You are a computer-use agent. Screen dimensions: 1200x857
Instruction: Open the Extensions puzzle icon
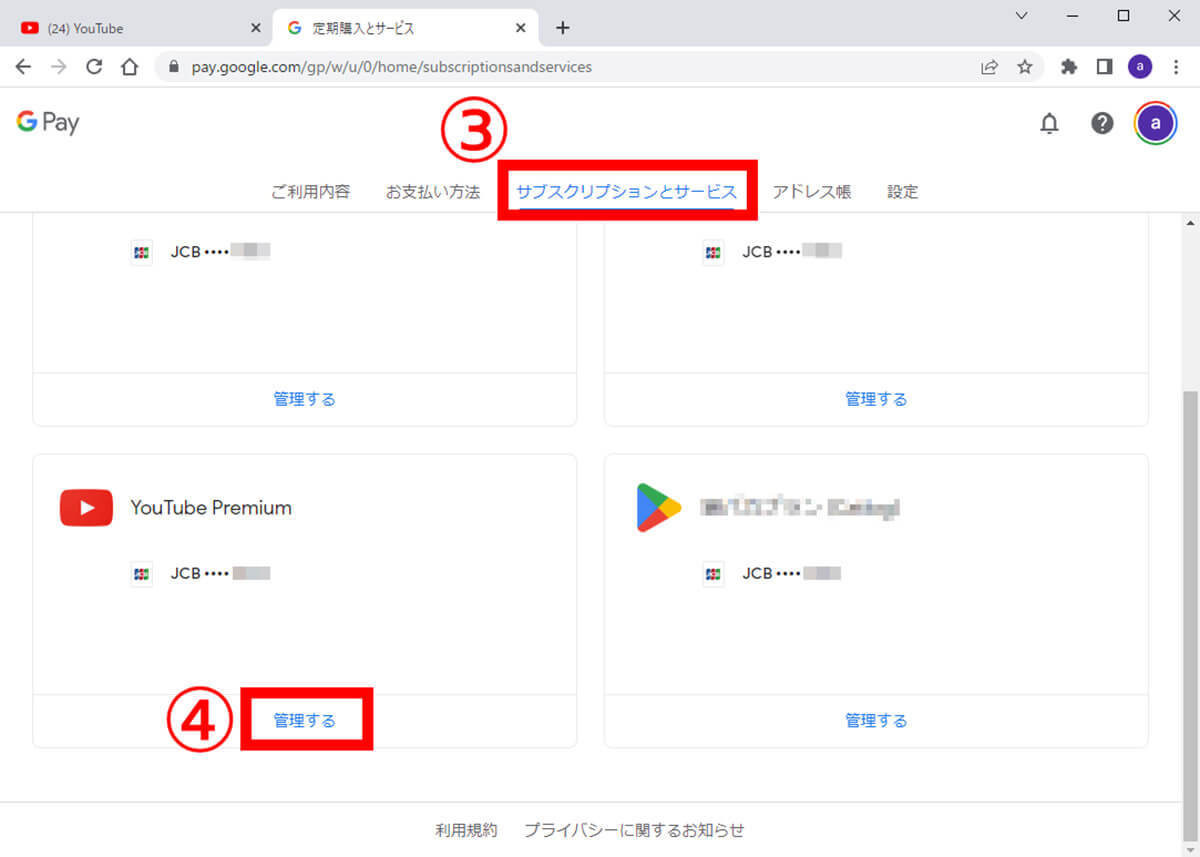(x=1069, y=67)
